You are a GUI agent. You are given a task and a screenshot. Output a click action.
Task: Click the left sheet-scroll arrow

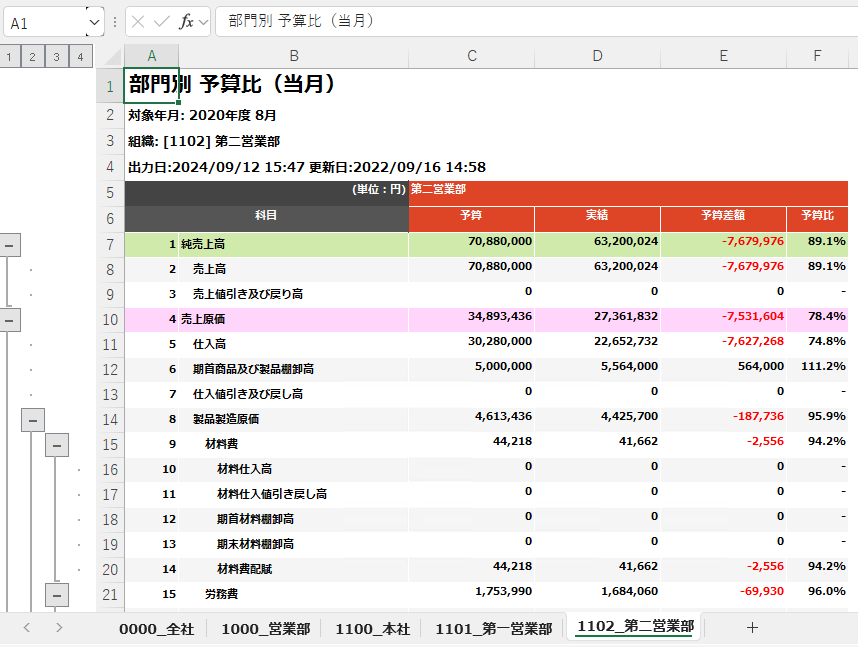tap(25, 627)
